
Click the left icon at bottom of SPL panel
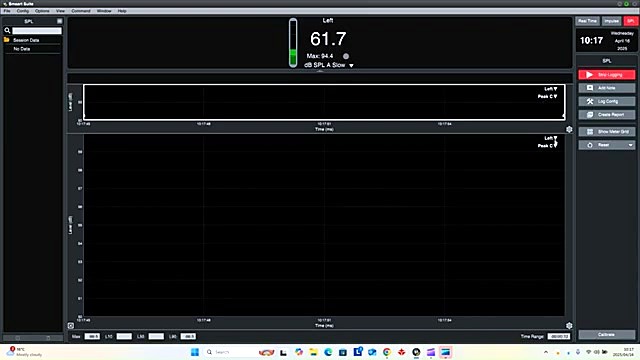tap(18, 338)
